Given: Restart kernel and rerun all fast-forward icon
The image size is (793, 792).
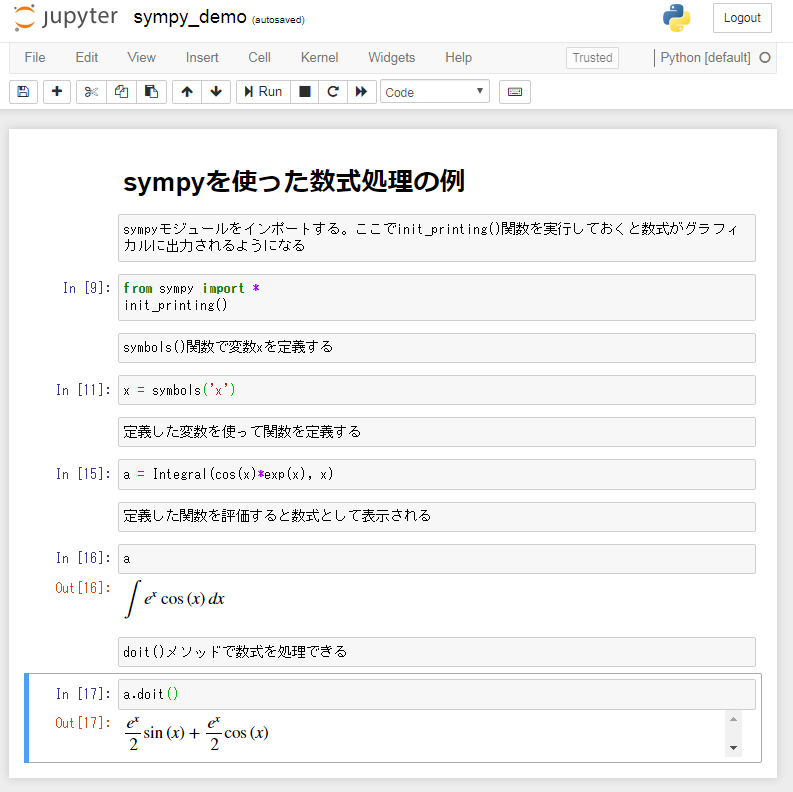Looking at the screenshot, I should coord(362,92).
